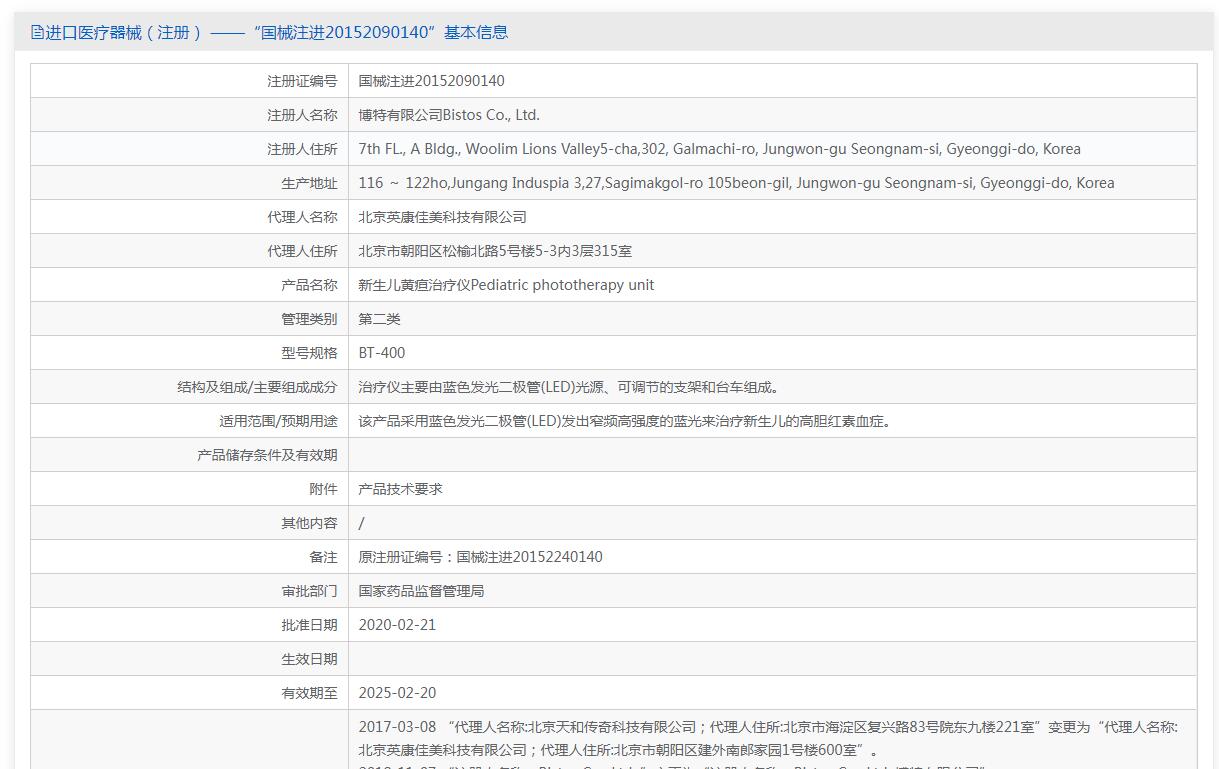Screen dimensions: 1219x769
Task: Click the label 其他内容
Action: point(309,523)
